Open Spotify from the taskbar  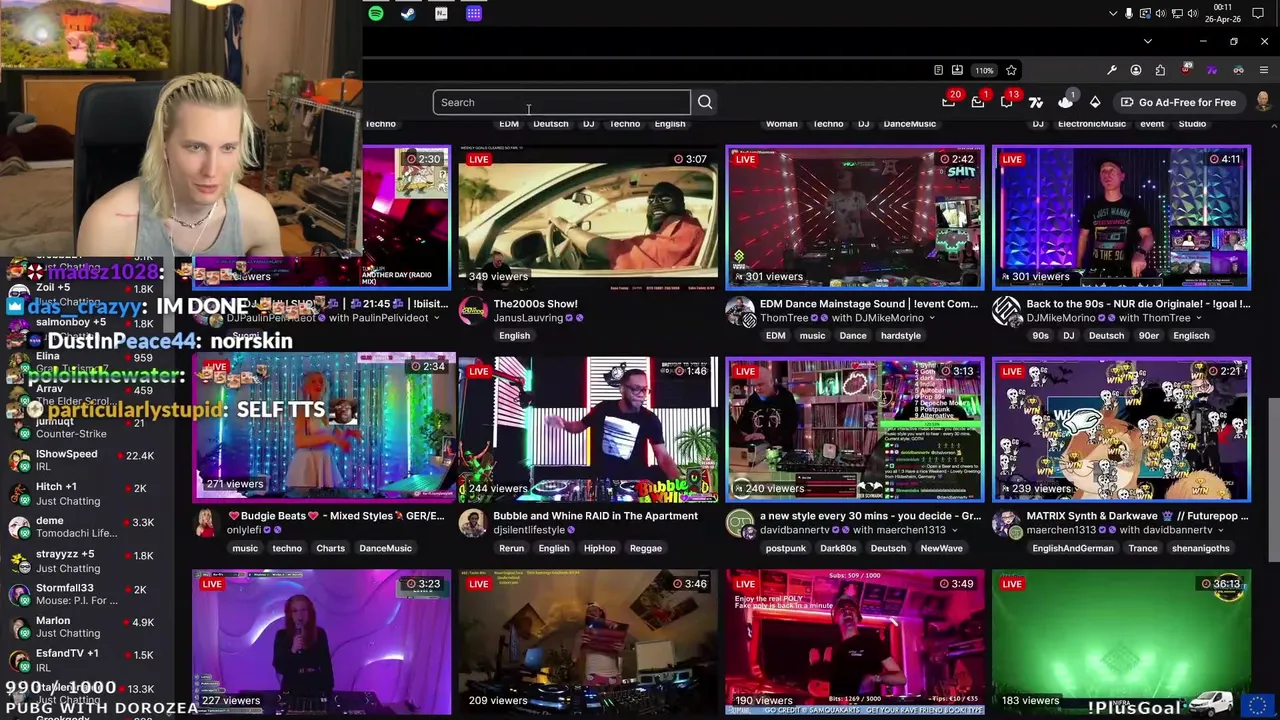pos(376,14)
